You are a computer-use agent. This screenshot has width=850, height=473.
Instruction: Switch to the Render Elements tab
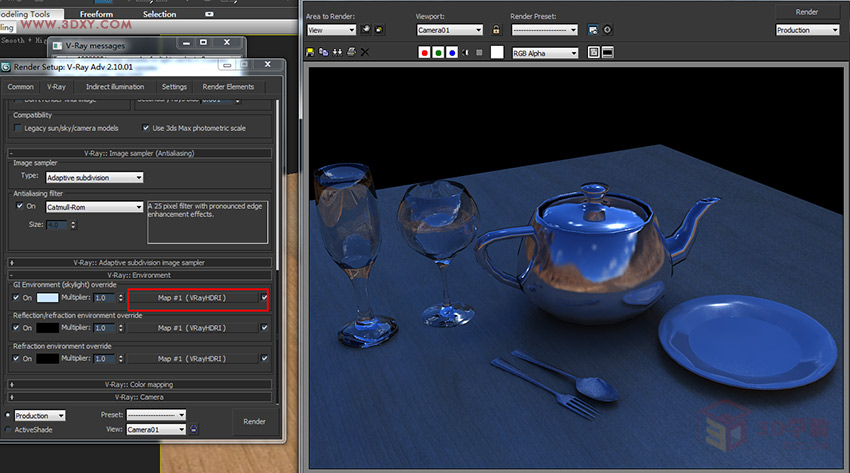[228, 87]
